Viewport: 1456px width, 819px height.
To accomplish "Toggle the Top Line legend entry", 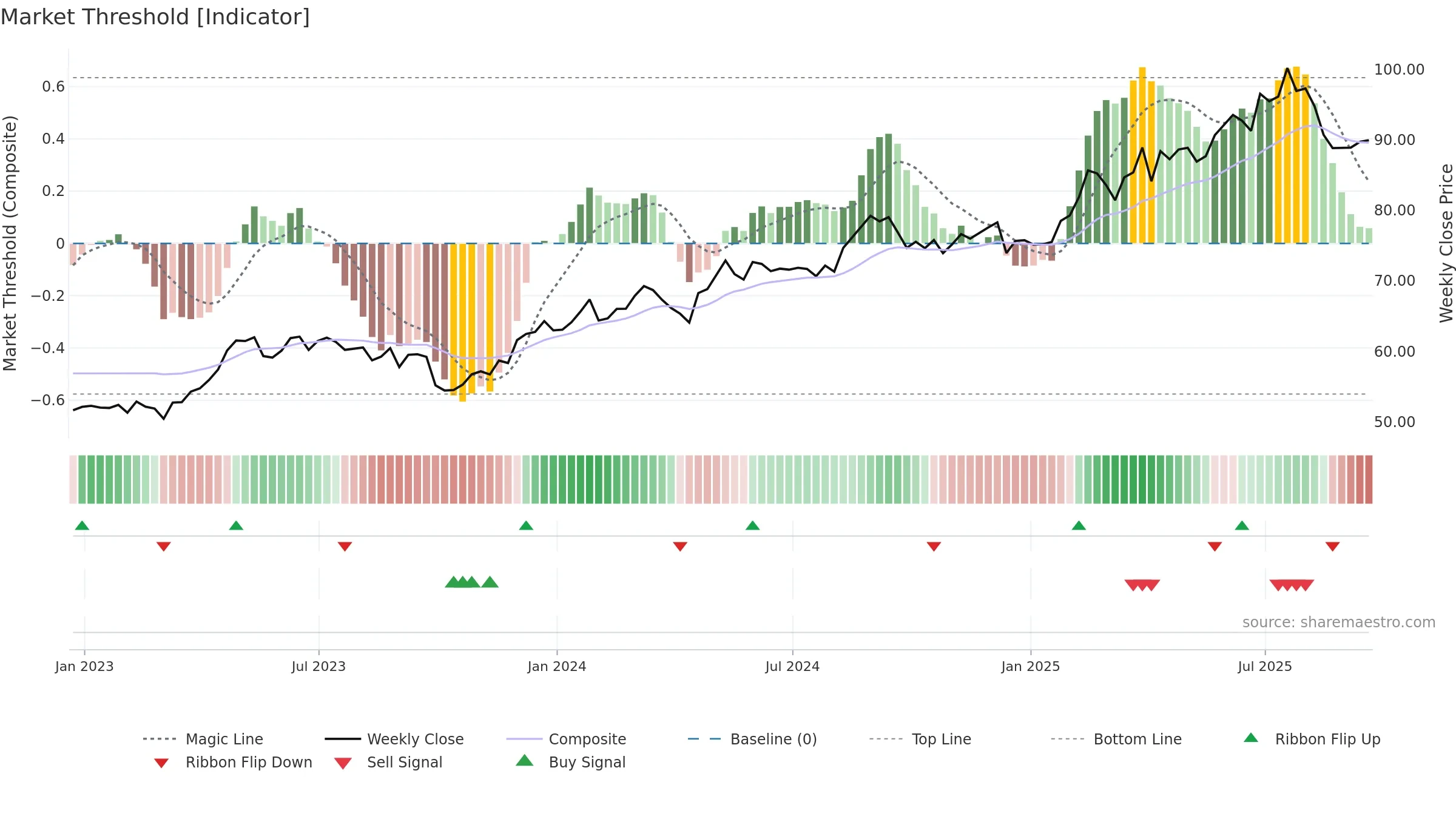I will point(920,739).
